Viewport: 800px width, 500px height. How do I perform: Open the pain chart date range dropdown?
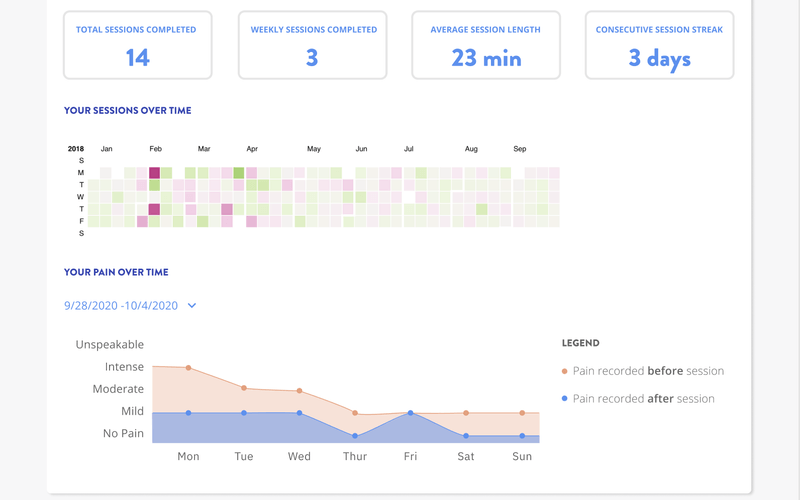(121, 306)
